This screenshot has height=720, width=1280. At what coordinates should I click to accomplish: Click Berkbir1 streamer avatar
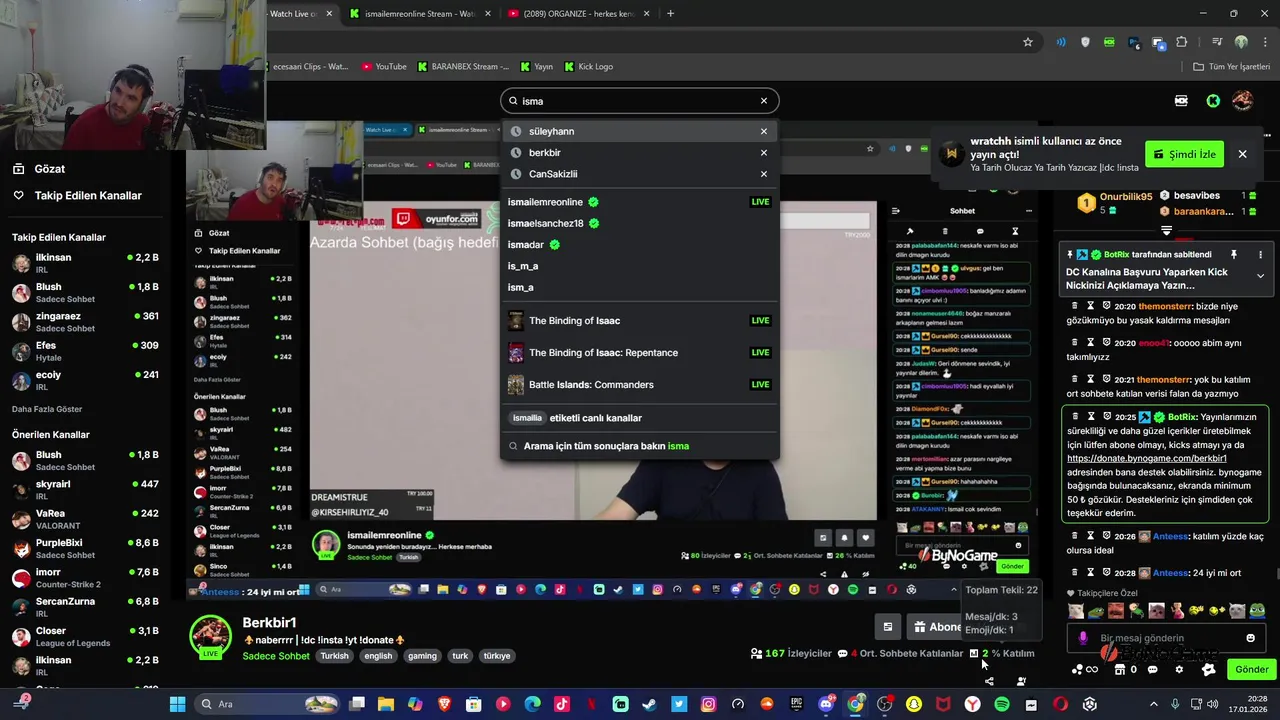(211, 637)
